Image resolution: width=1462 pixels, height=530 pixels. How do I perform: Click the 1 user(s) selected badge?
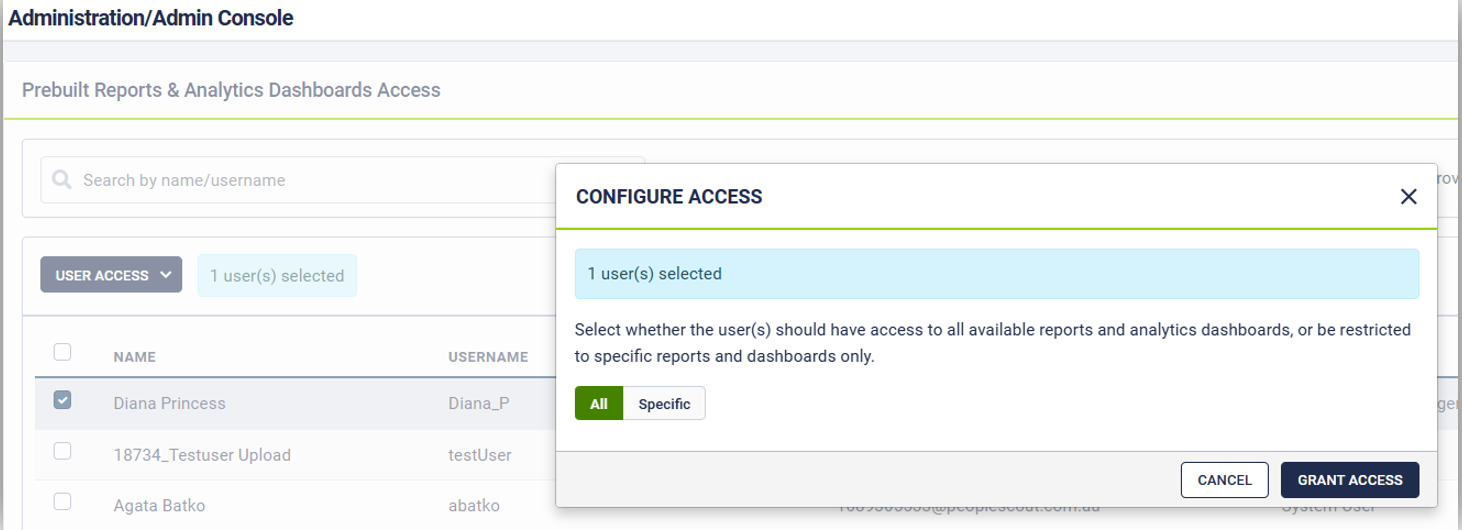pyautogui.click(x=277, y=276)
